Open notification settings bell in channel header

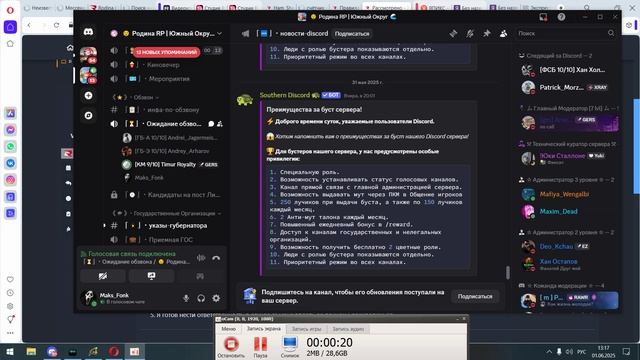coord(470,33)
